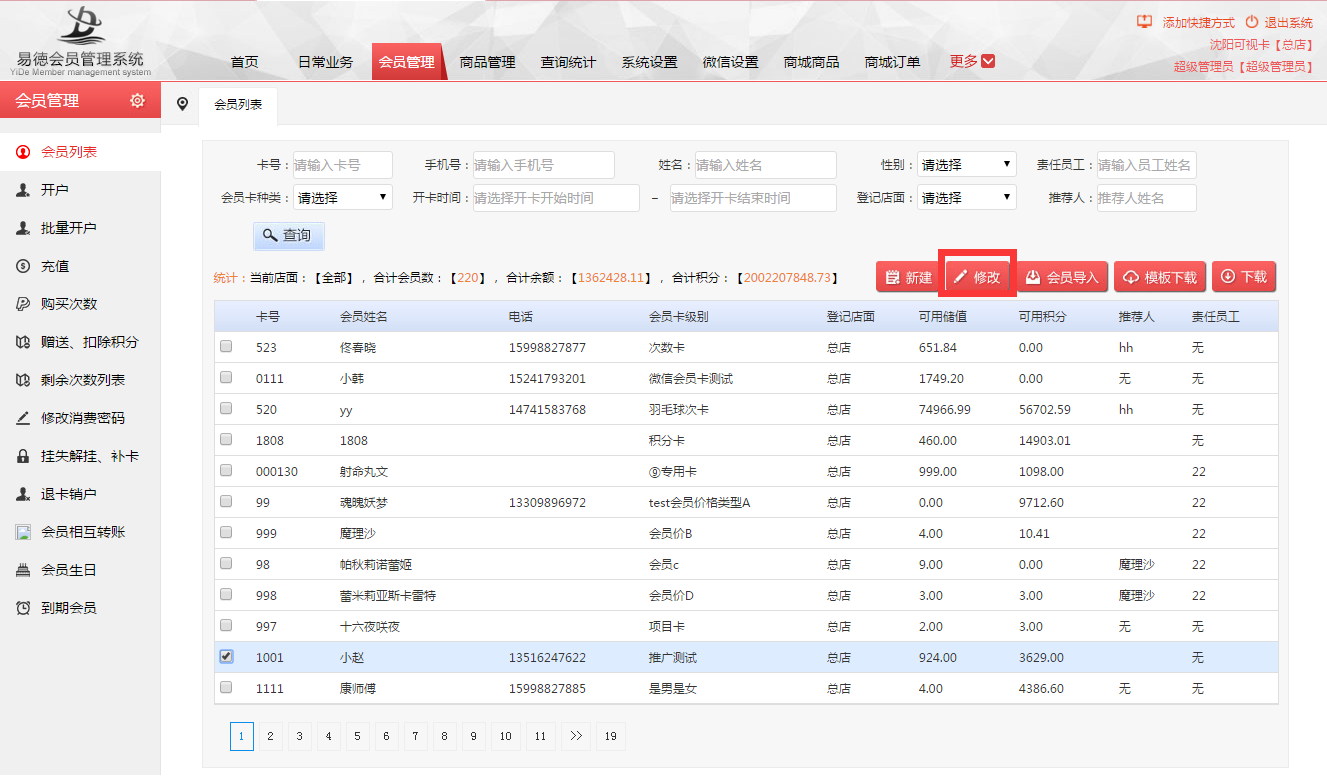Switch to the 会员列表 tab
This screenshot has width=1327, height=777.
238,104
